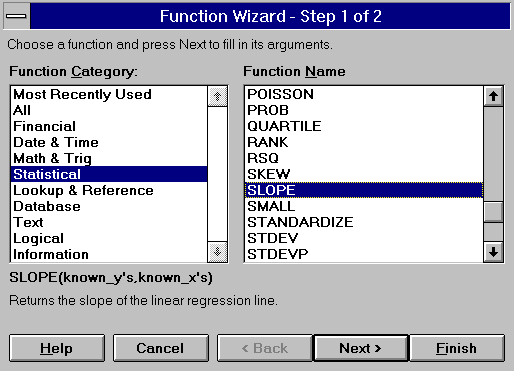Click the Function Name label

point(294,72)
